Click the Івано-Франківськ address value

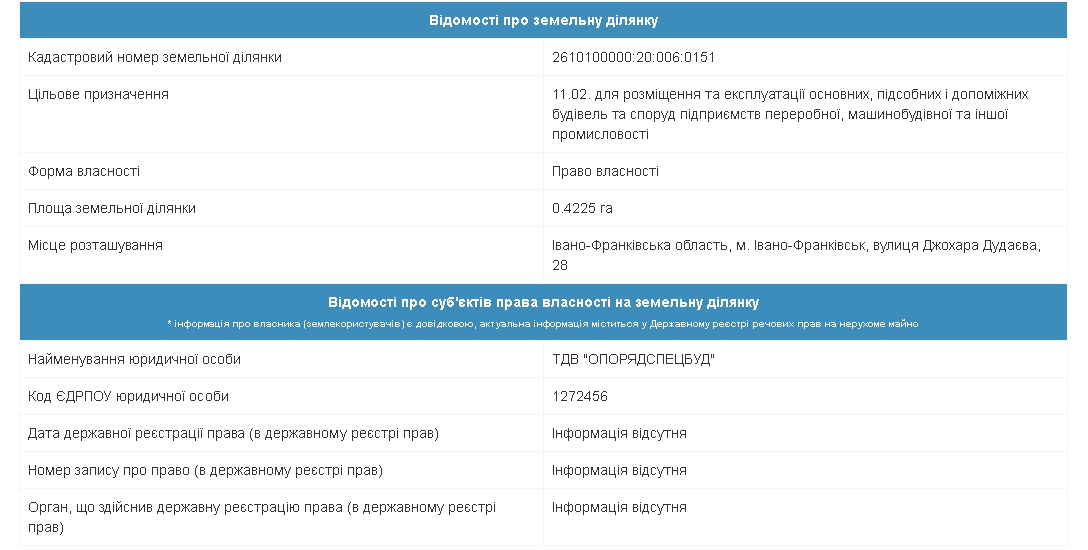796,255
